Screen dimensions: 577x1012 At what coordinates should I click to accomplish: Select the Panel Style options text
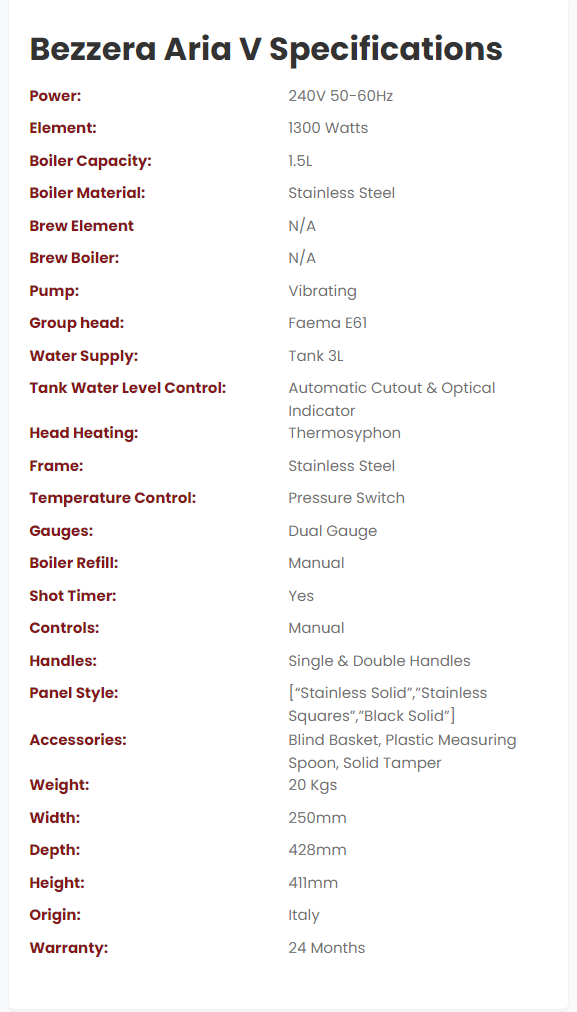[x=388, y=704]
